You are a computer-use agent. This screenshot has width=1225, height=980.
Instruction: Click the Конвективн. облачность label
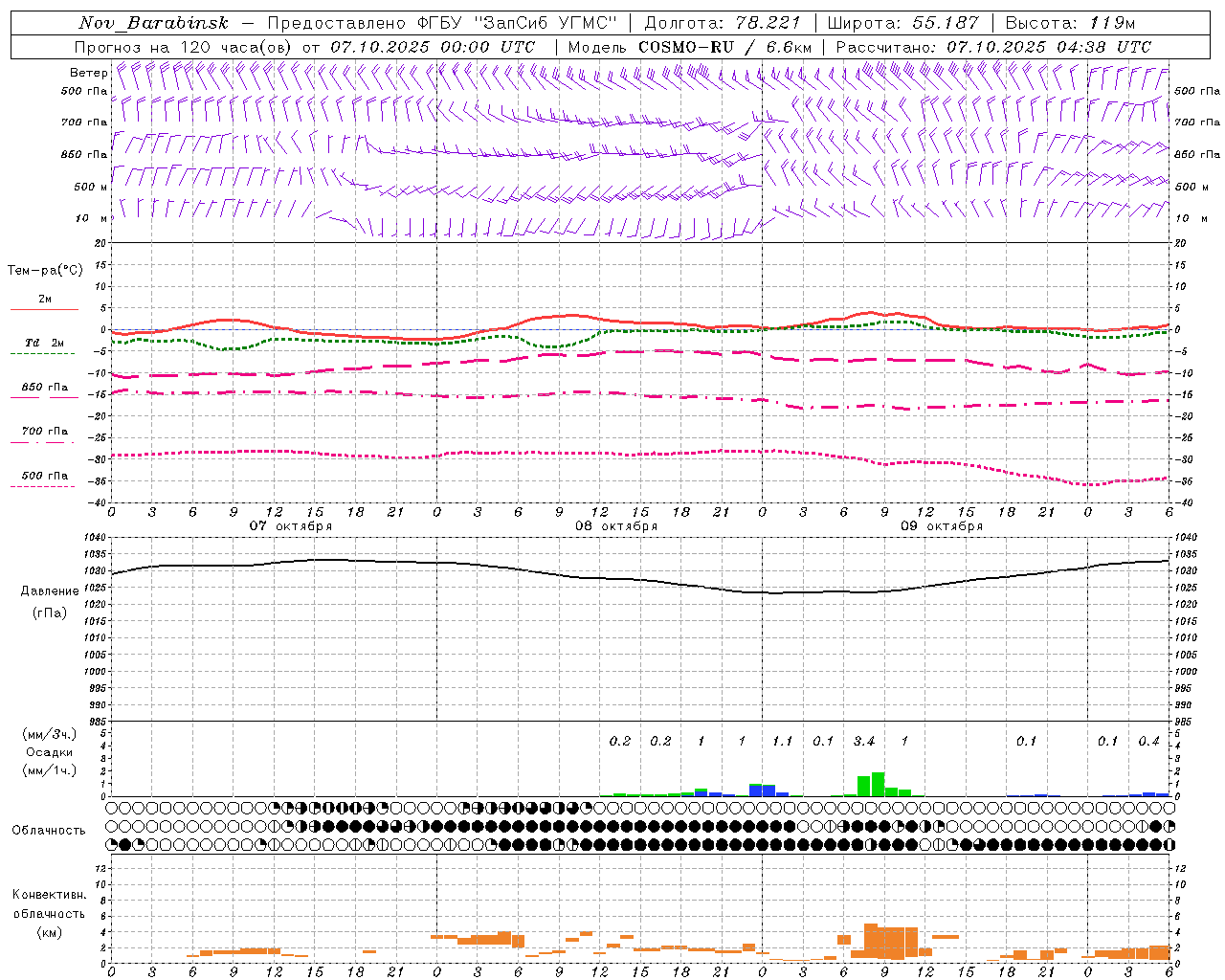49,904
